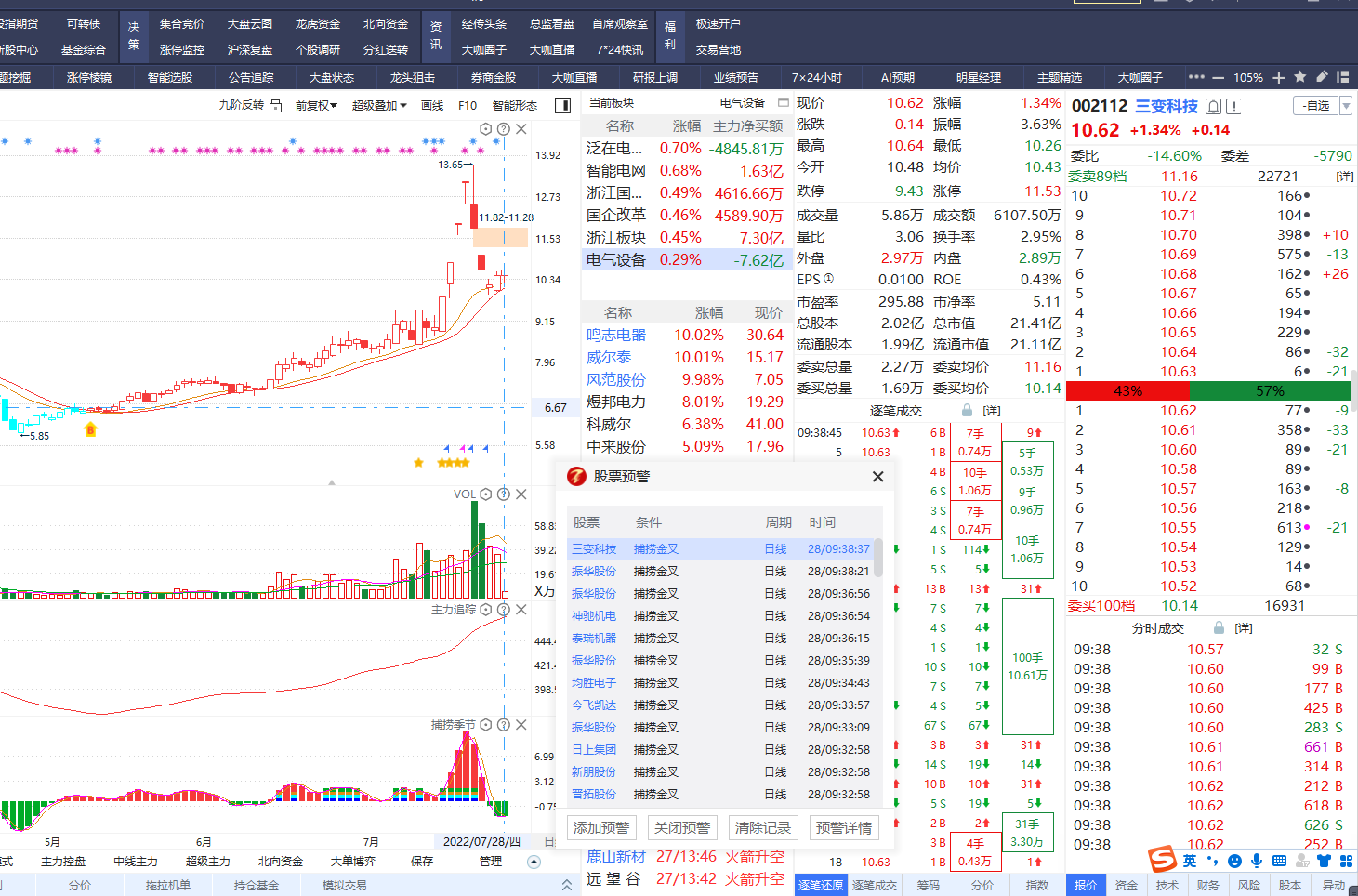The image size is (1358, 896).
Task: Click the pencil edit icon in top bar
Action: (x=1322, y=77)
